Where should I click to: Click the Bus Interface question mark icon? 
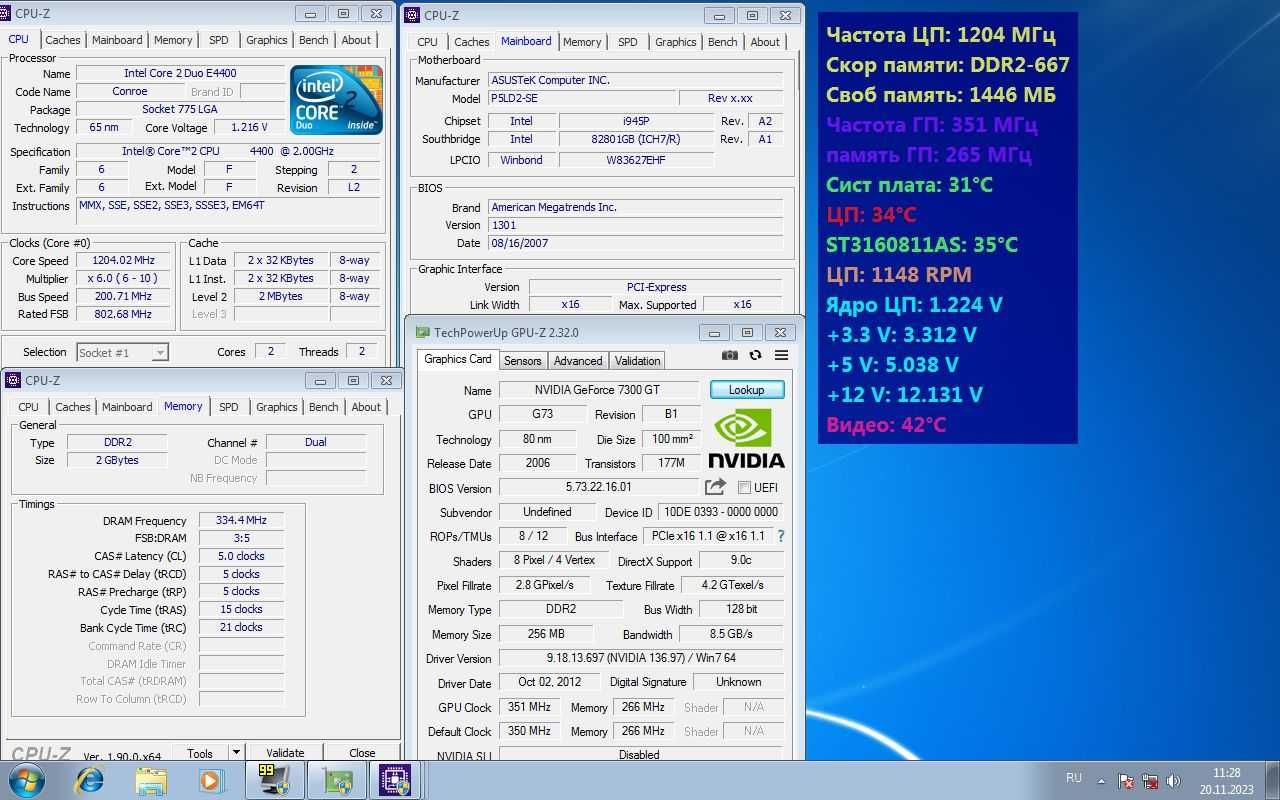coord(781,536)
